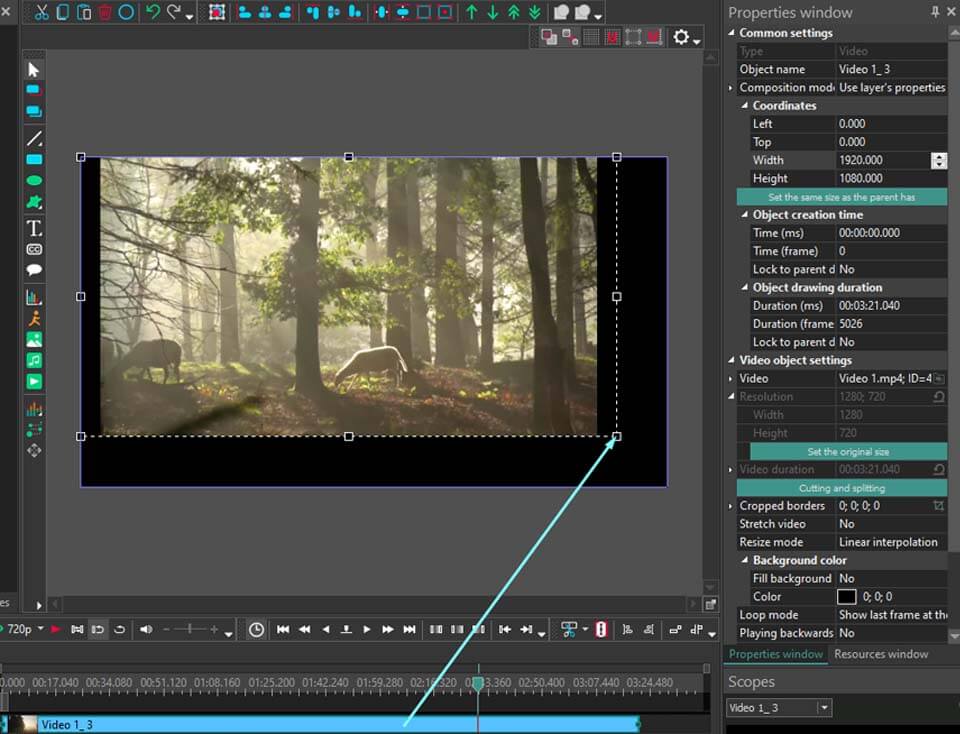Mute the preview volume speaker icon

click(x=147, y=629)
